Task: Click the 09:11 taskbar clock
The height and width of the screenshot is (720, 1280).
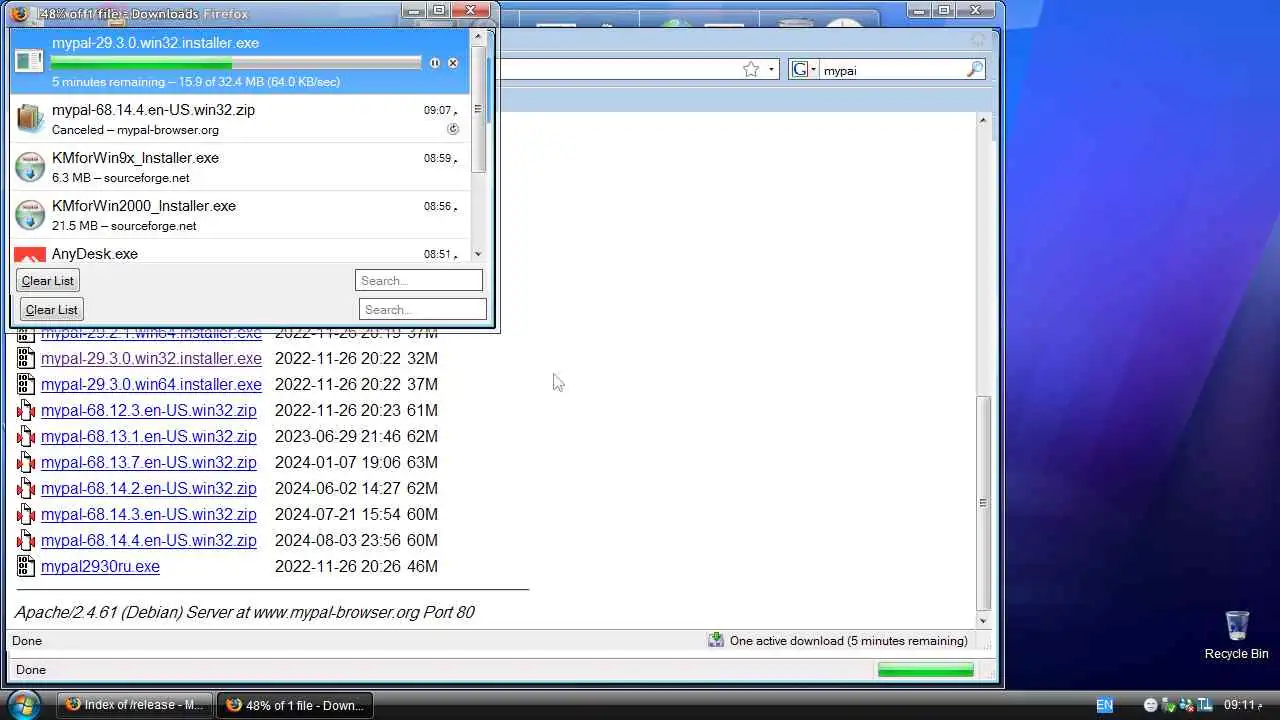Action: pos(1241,705)
